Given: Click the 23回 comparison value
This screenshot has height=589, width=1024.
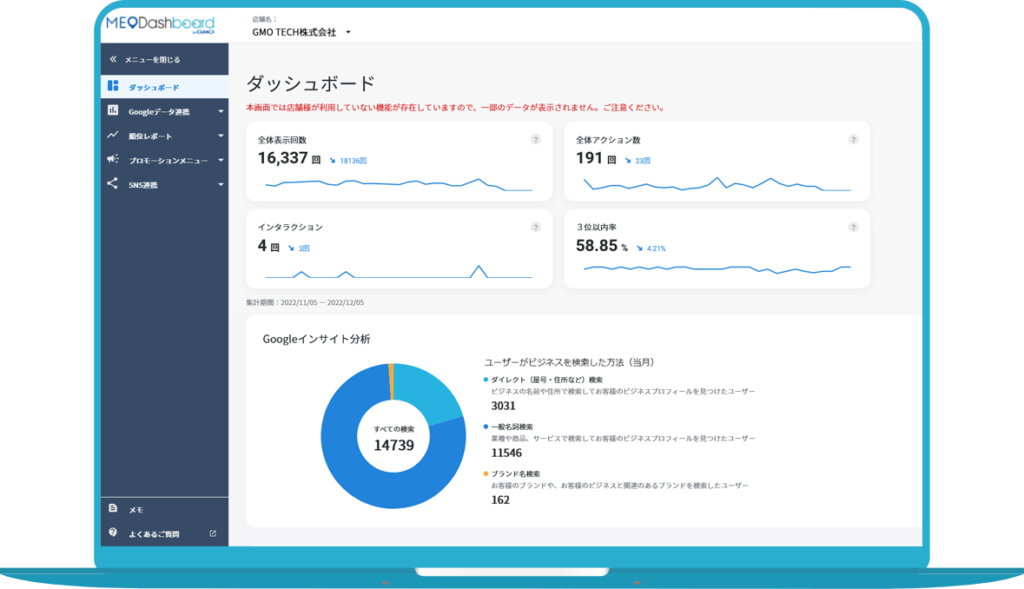Looking at the screenshot, I should (x=643, y=161).
